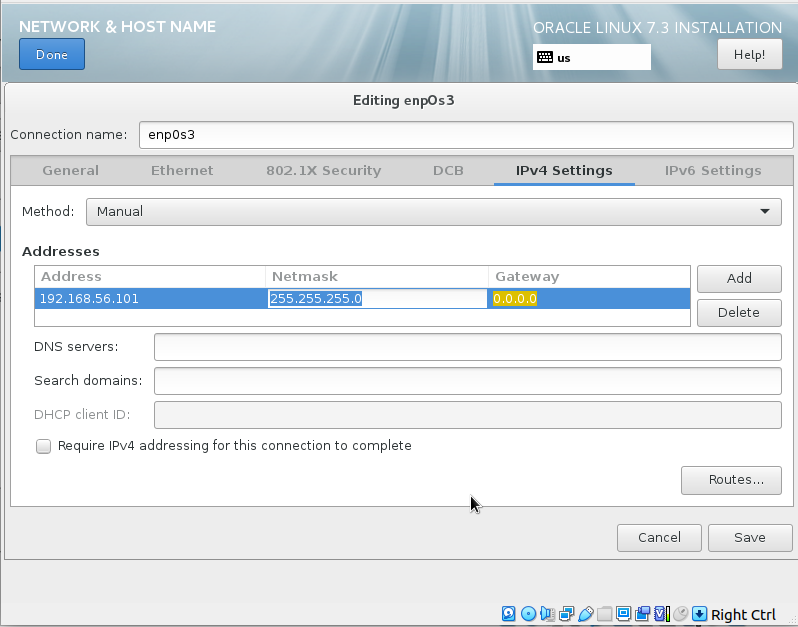
Task: Click the VirtualBox audio speaker icon
Action: coord(548,614)
